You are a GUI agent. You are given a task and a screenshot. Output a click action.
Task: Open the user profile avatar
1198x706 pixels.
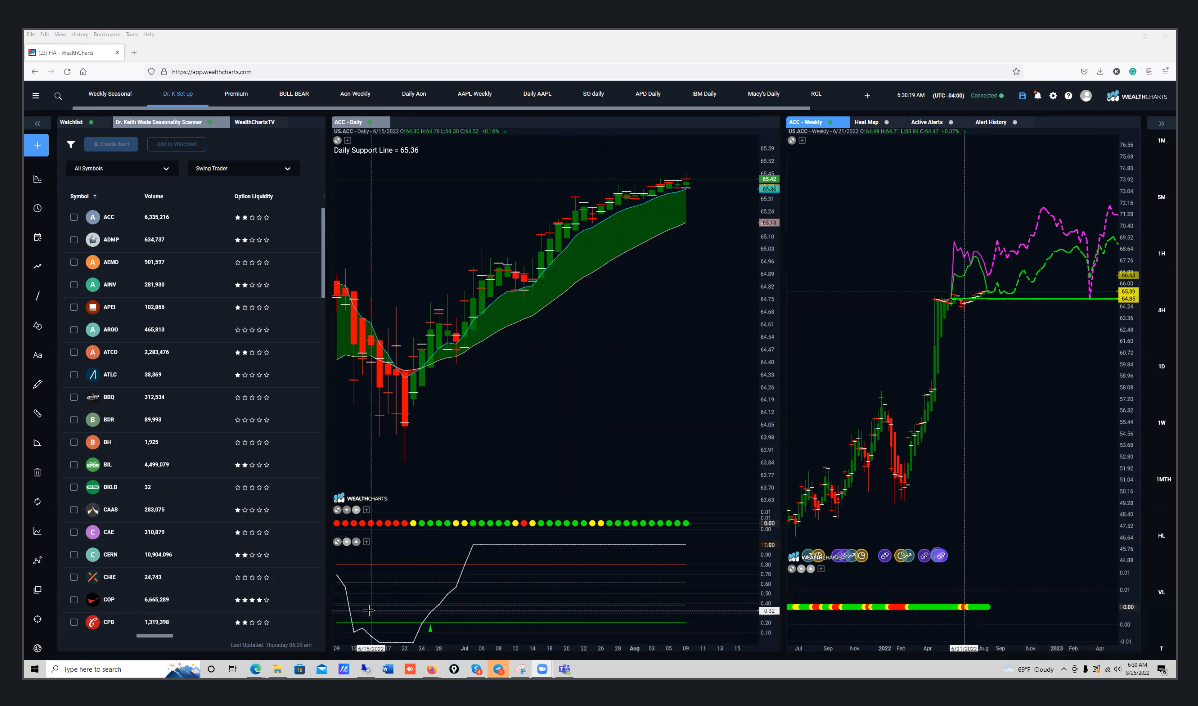click(1086, 96)
